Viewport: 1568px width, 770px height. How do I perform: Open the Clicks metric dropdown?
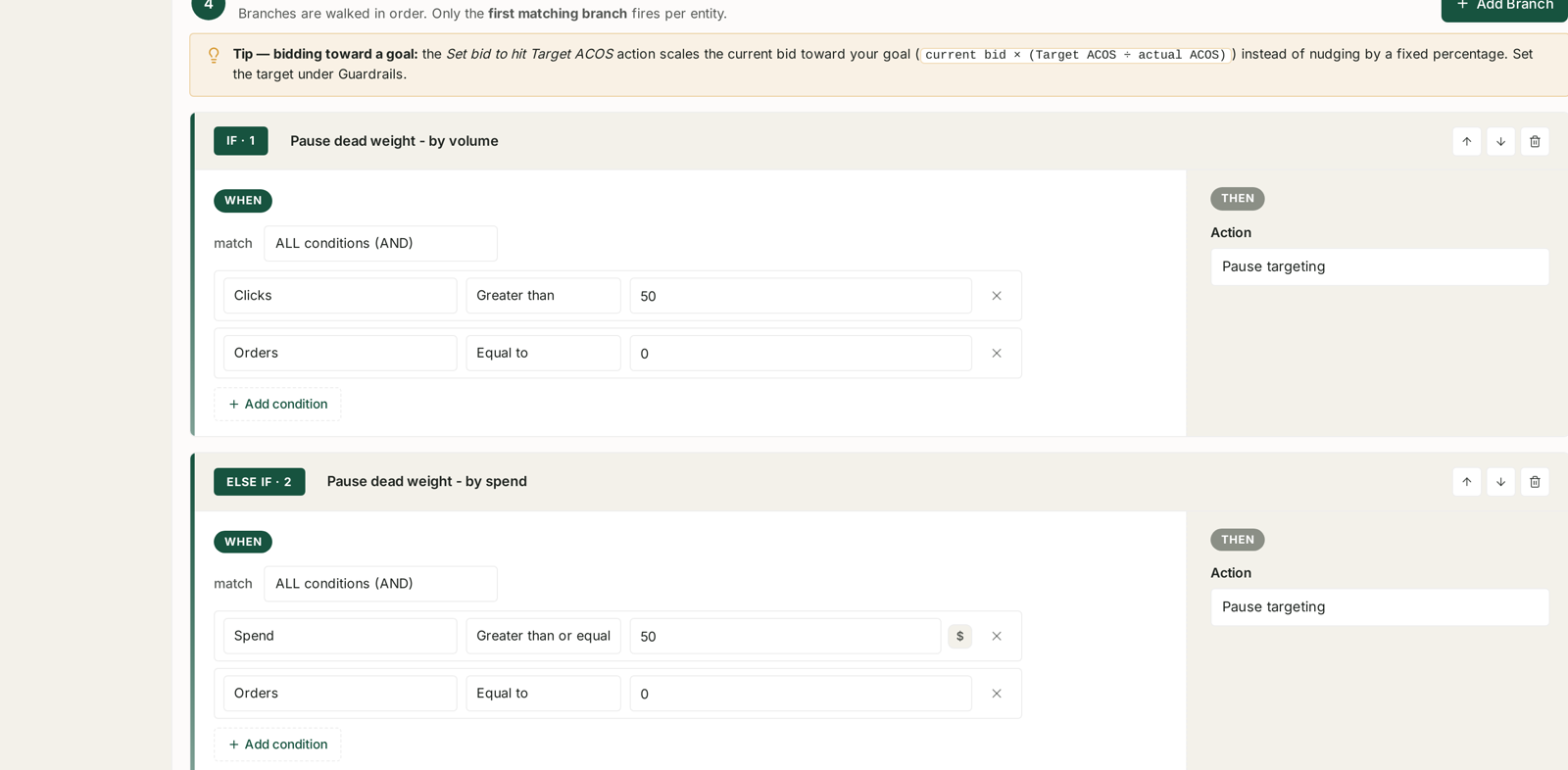340,296
